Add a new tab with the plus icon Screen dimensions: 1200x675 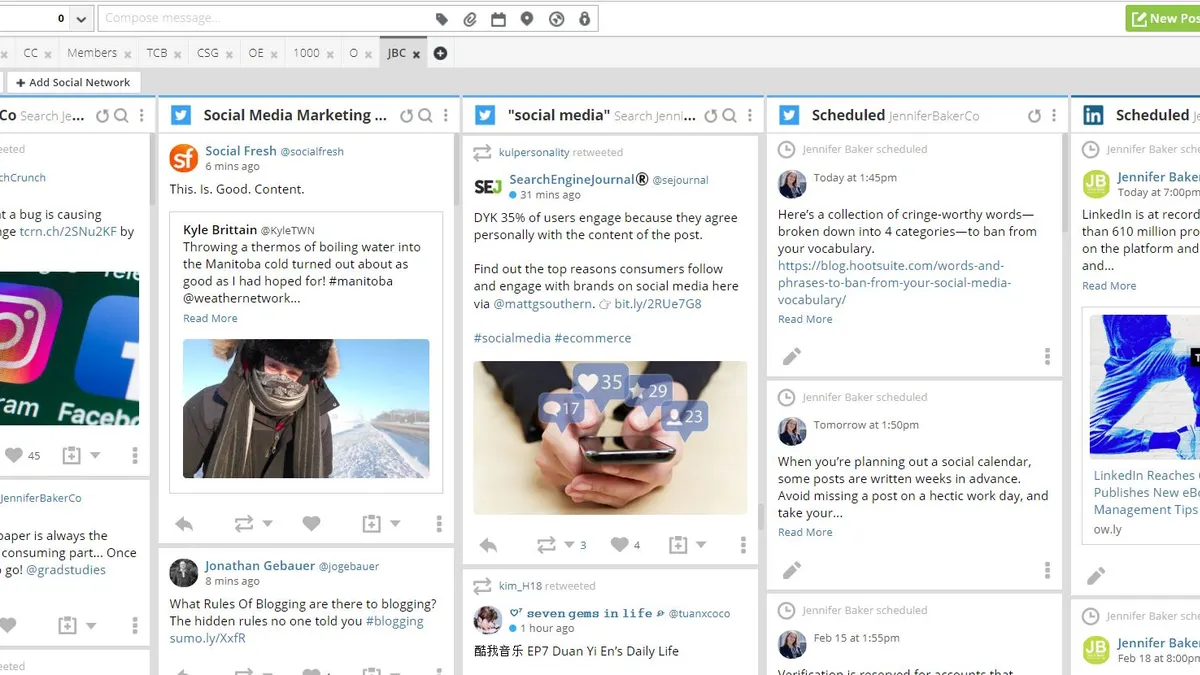[440, 53]
